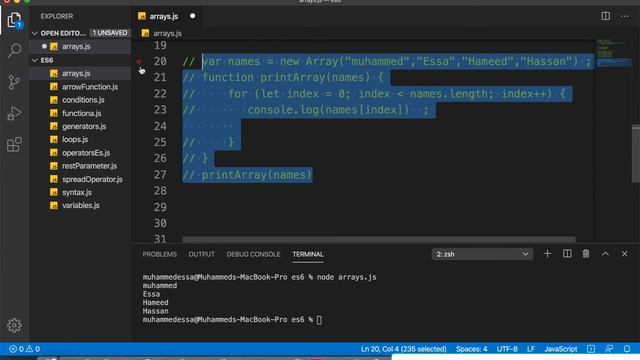Viewport: 640px width, 360px height.
Task: Click the Explorer panel title
Action: (57, 16)
